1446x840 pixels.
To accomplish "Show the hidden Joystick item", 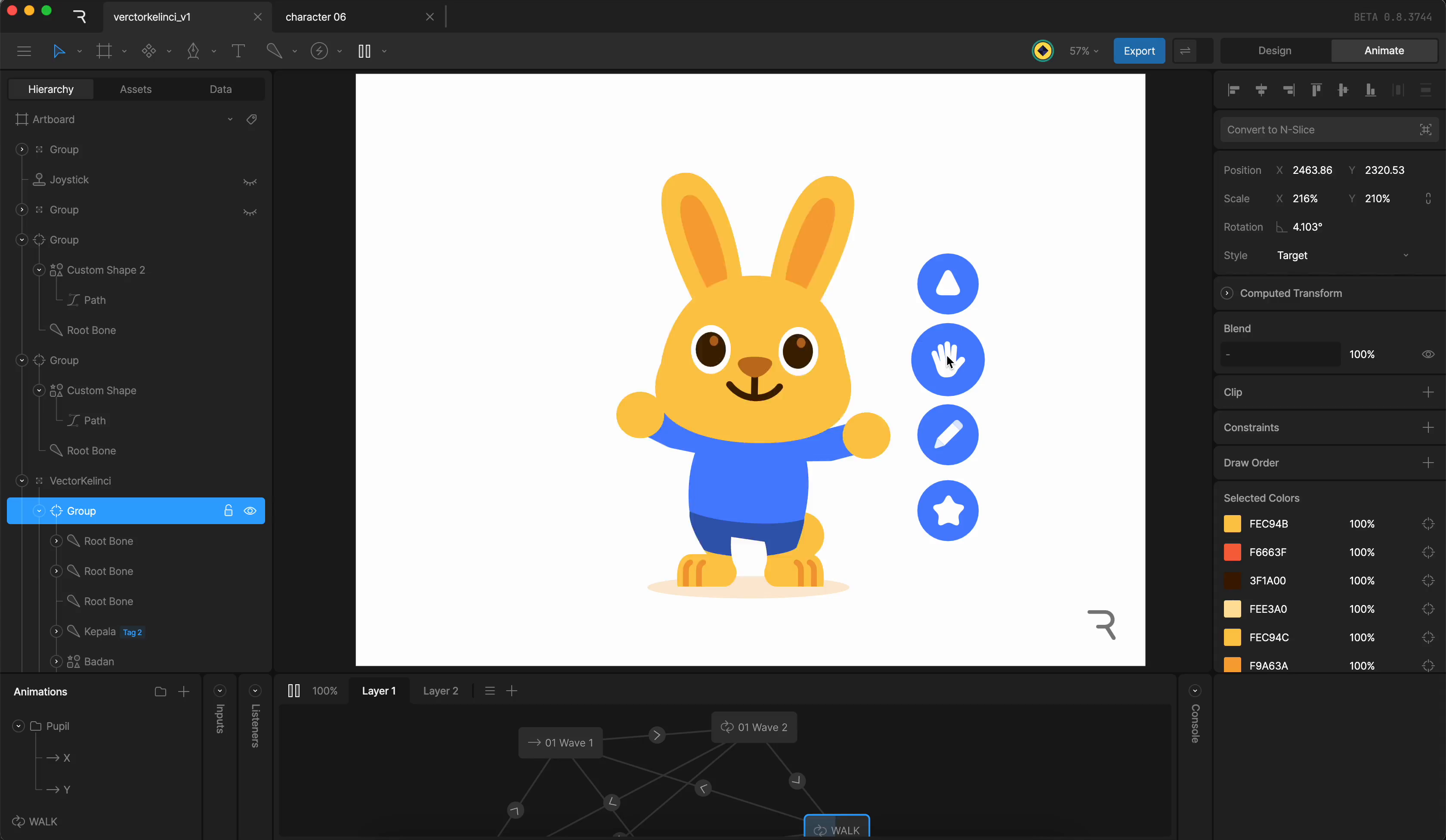I will coord(250,182).
